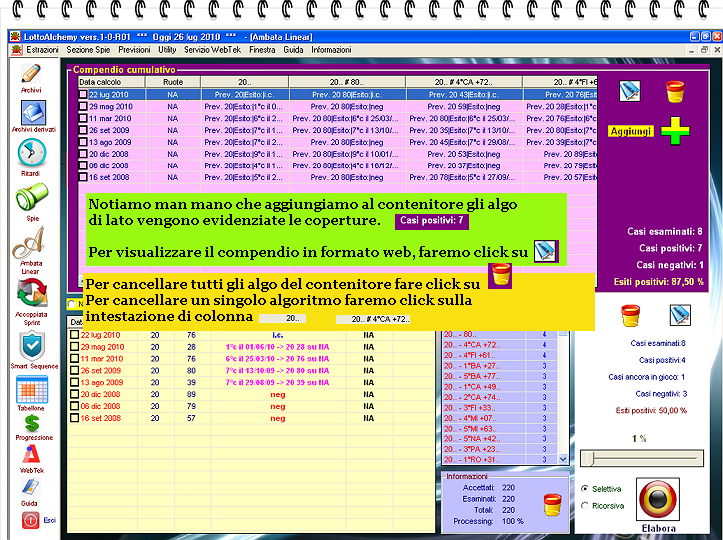Click '1°c il 01/06/10 -> 20 28 su NA' result
723x540 pixels.
(x=278, y=347)
